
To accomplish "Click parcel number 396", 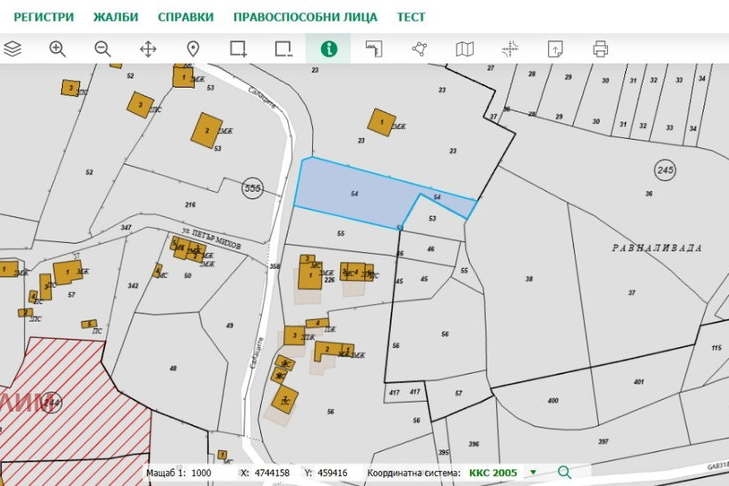I will pos(474,444).
